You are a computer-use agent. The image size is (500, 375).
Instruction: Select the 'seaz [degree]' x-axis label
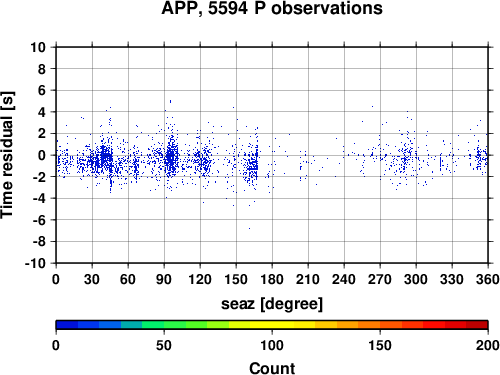[272, 304]
